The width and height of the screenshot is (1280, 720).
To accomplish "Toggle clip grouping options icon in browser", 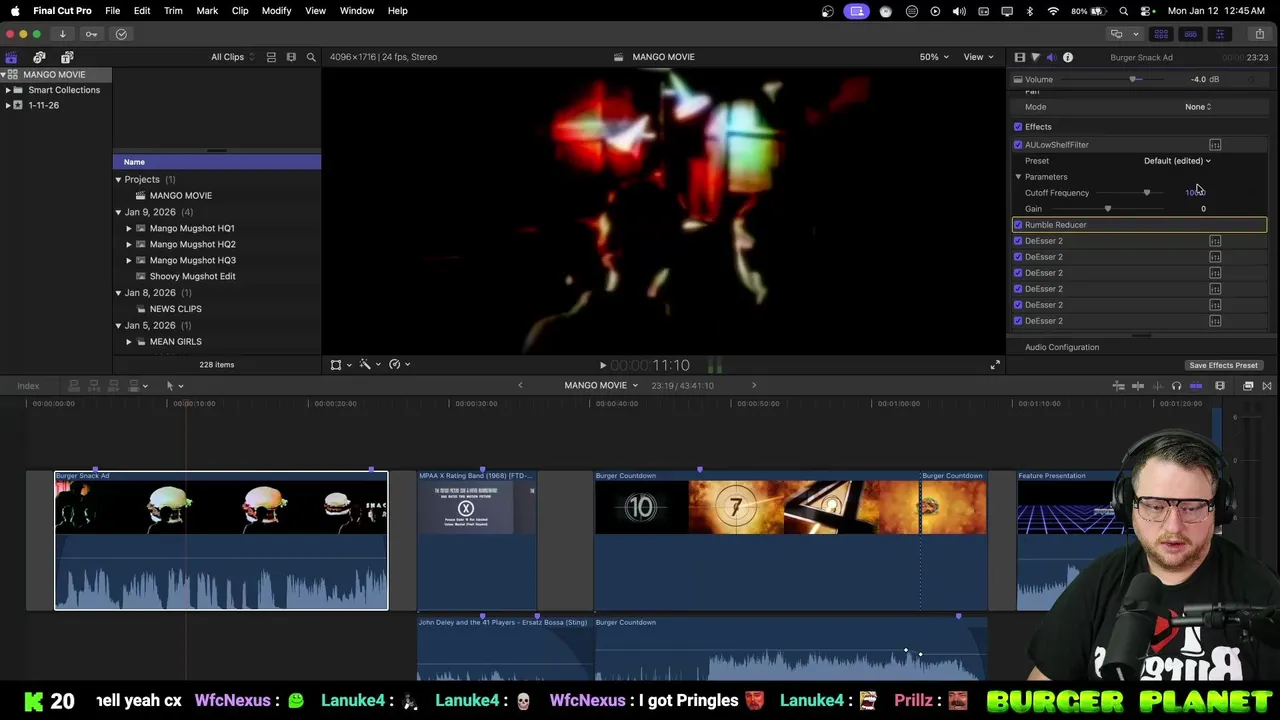I will pyautogui.click(x=271, y=57).
